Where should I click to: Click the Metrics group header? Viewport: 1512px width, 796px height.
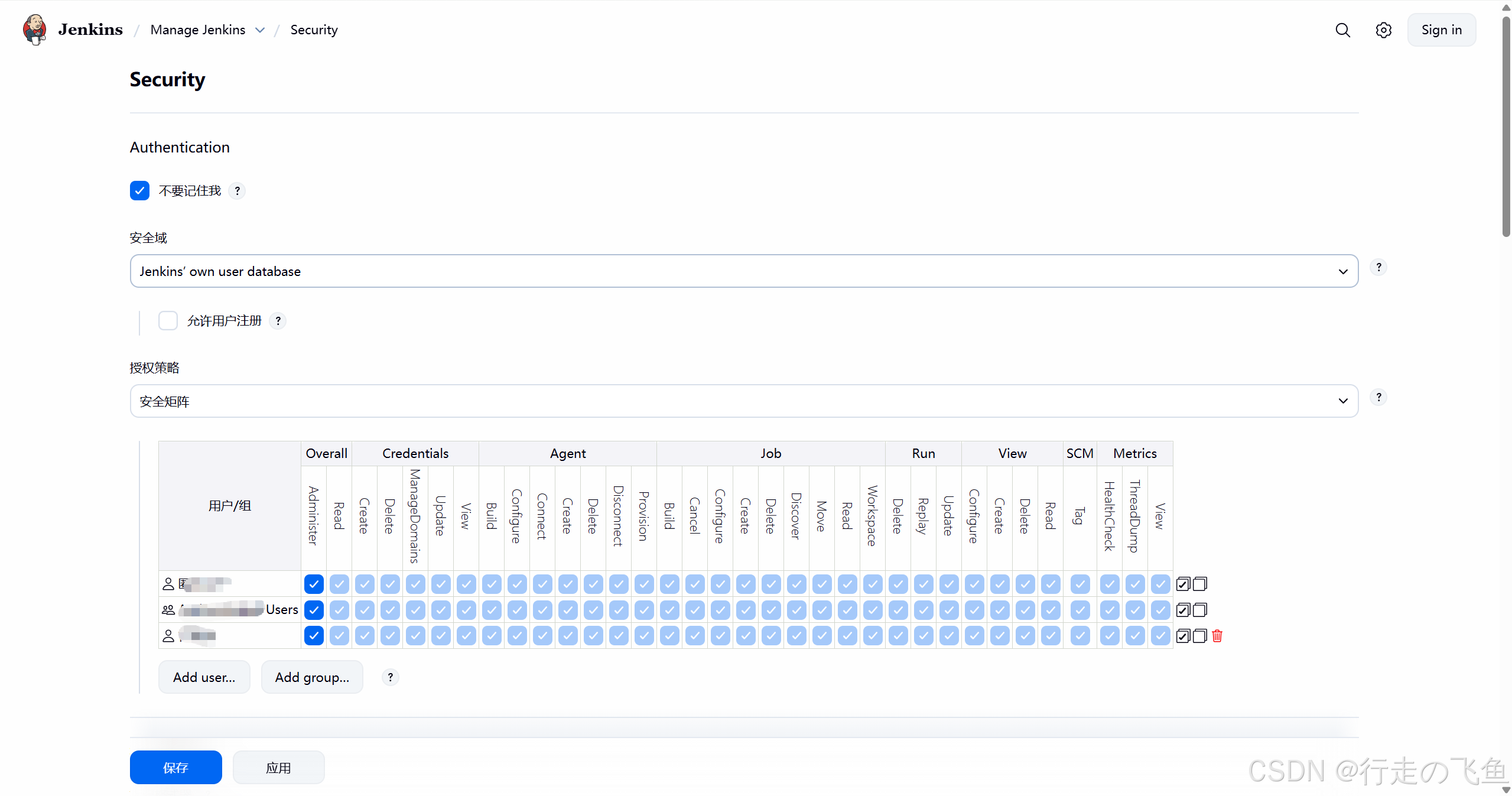tap(1134, 453)
